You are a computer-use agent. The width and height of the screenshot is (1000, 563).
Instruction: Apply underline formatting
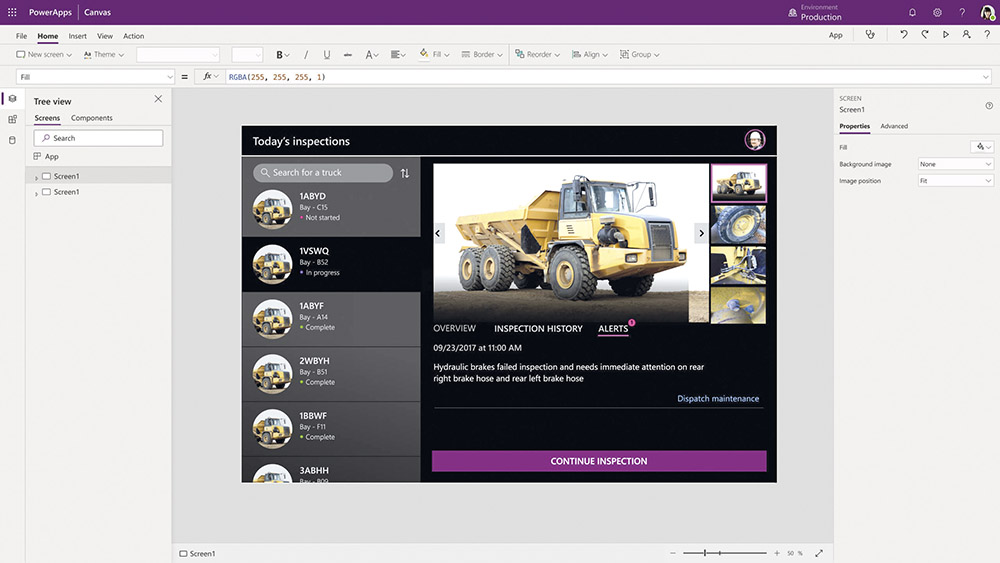coord(327,55)
